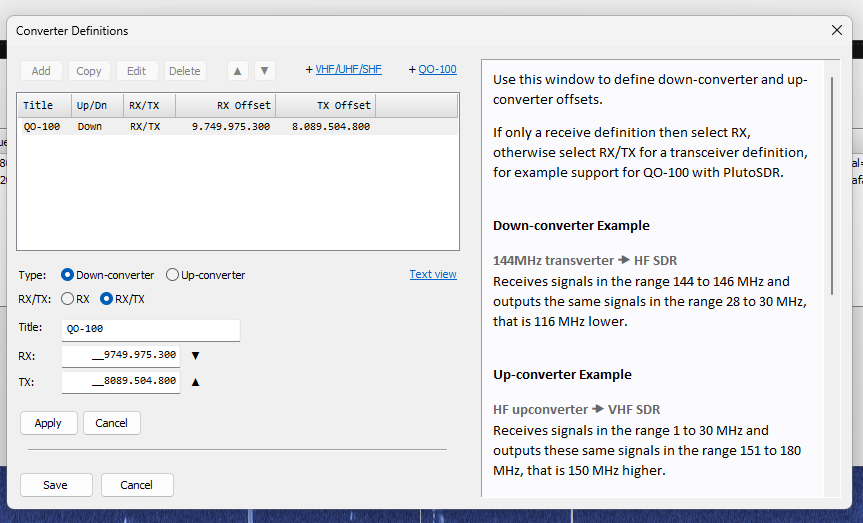Click the down arrow beside RX offset
863x523 pixels.
pyautogui.click(x=195, y=356)
